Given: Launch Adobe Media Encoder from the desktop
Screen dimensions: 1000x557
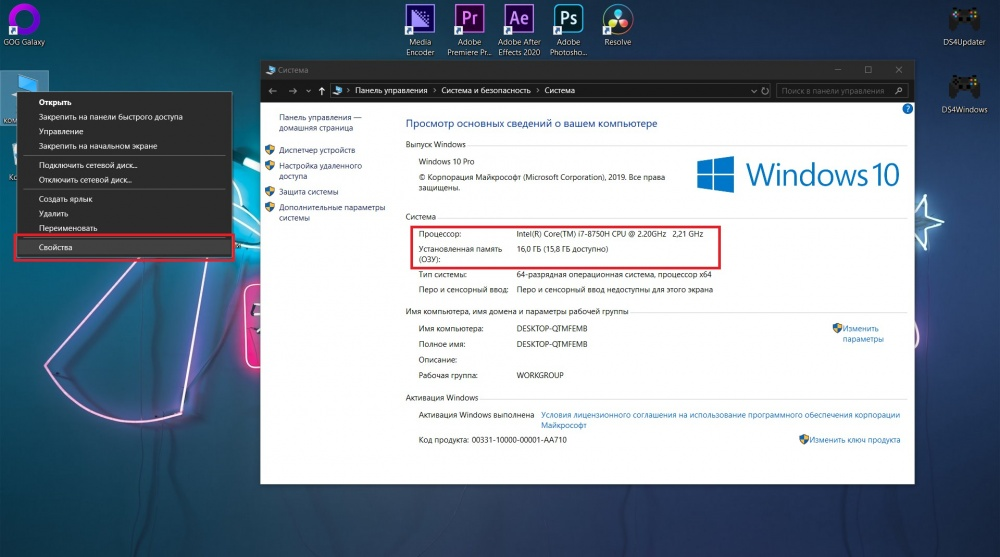Looking at the screenshot, I should tap(420, 29).
